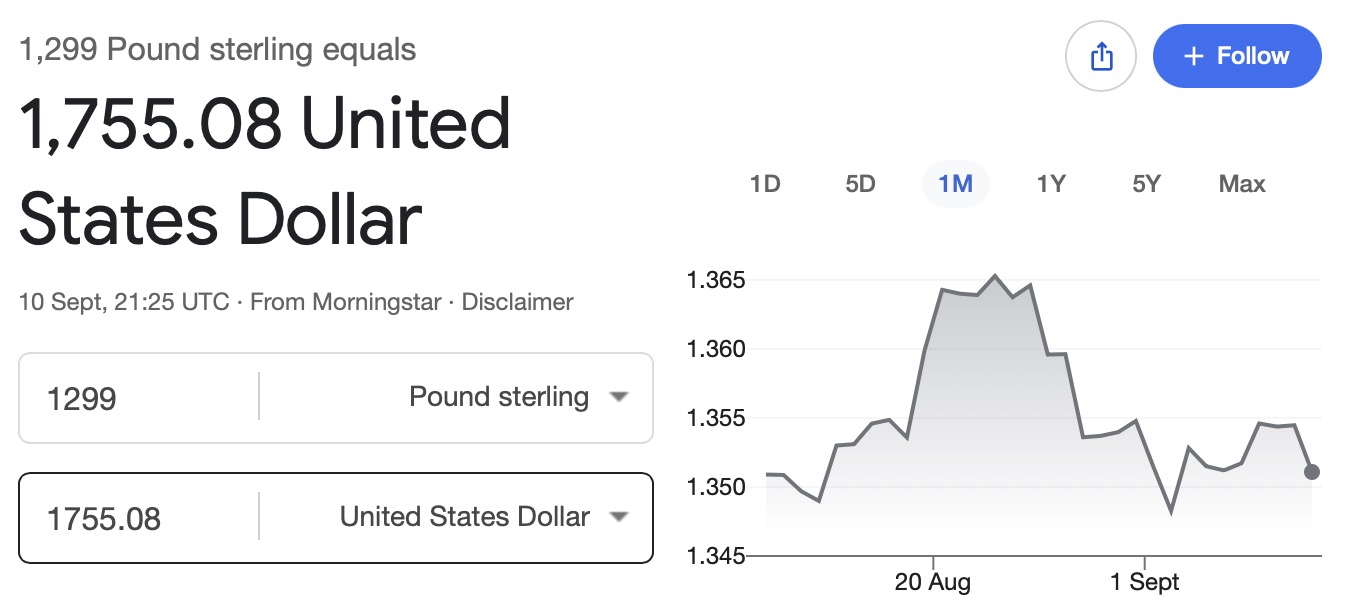Focus the 1755.08 amount input field
1346x614 pixels.
[140, 519]
